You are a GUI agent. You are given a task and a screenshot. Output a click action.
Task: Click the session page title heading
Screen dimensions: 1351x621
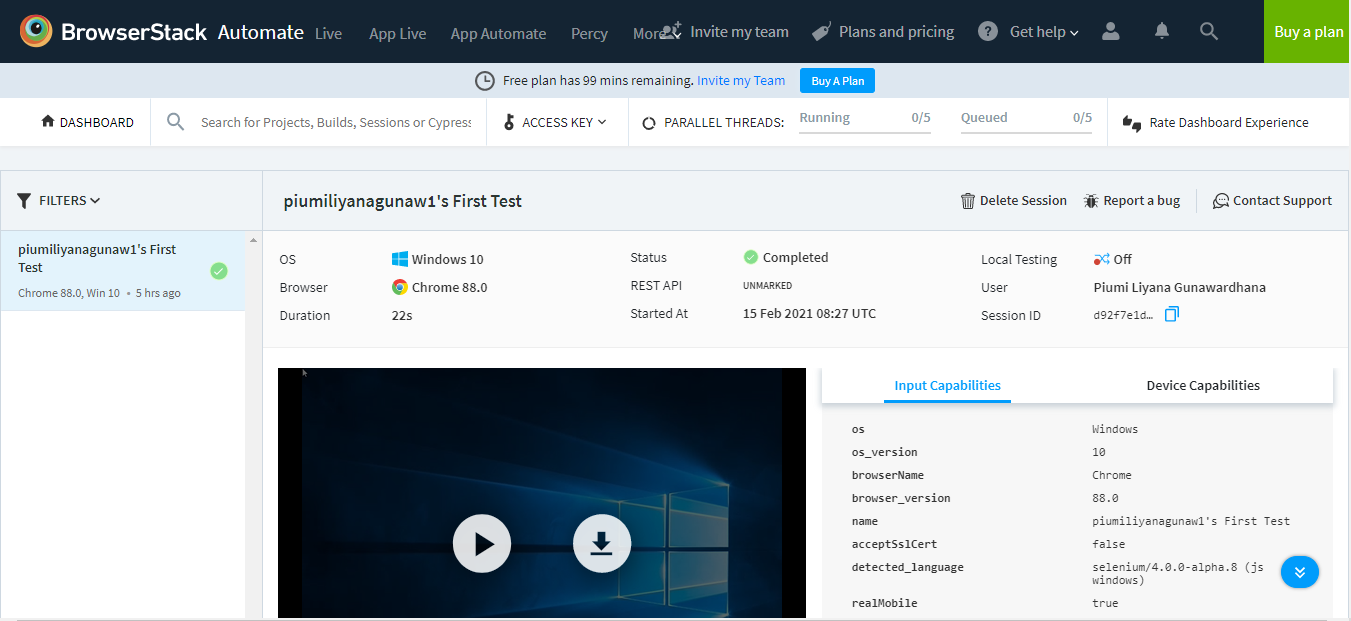pyautogui.click(x=403, y=201)
